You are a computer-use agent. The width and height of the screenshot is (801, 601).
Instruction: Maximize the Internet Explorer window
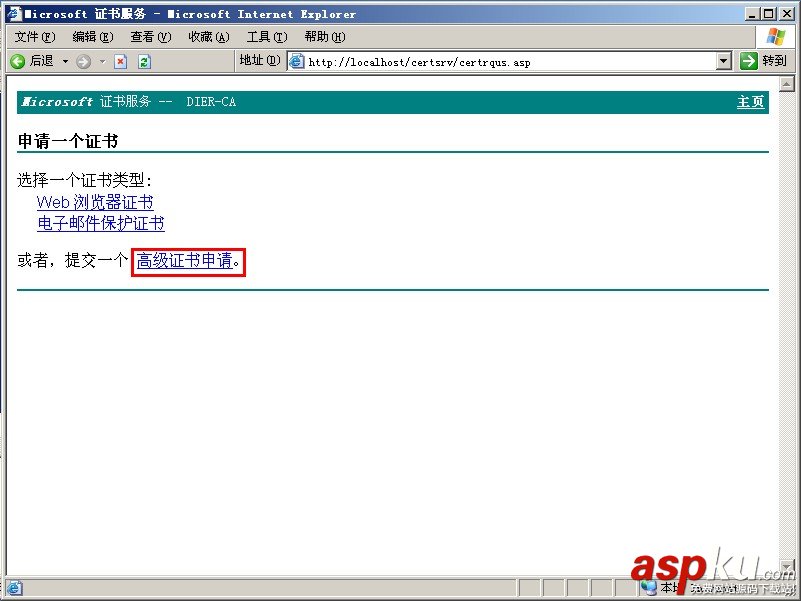tap(768, 14)
